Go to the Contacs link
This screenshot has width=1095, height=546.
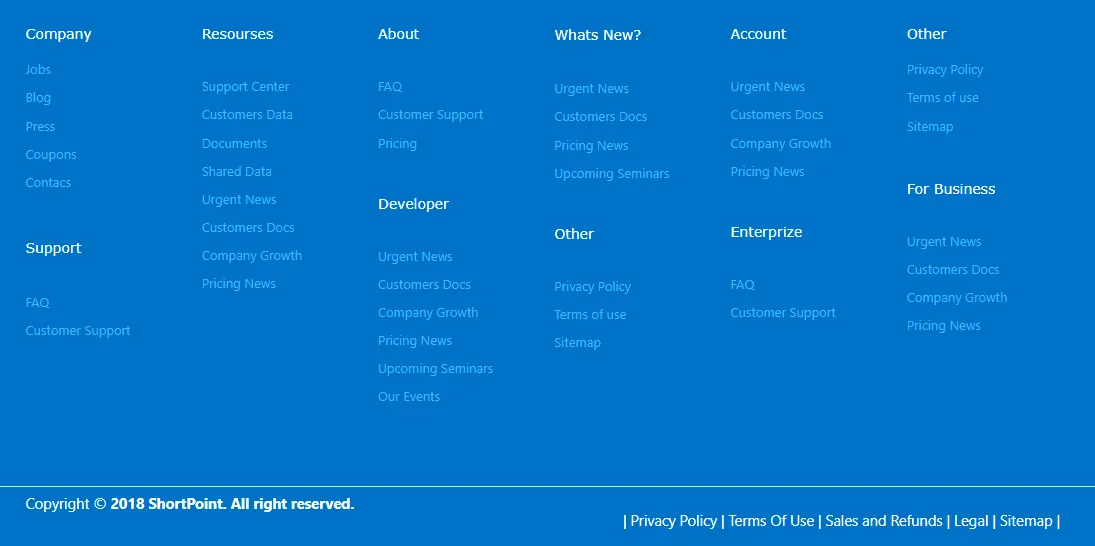(48, 182)
